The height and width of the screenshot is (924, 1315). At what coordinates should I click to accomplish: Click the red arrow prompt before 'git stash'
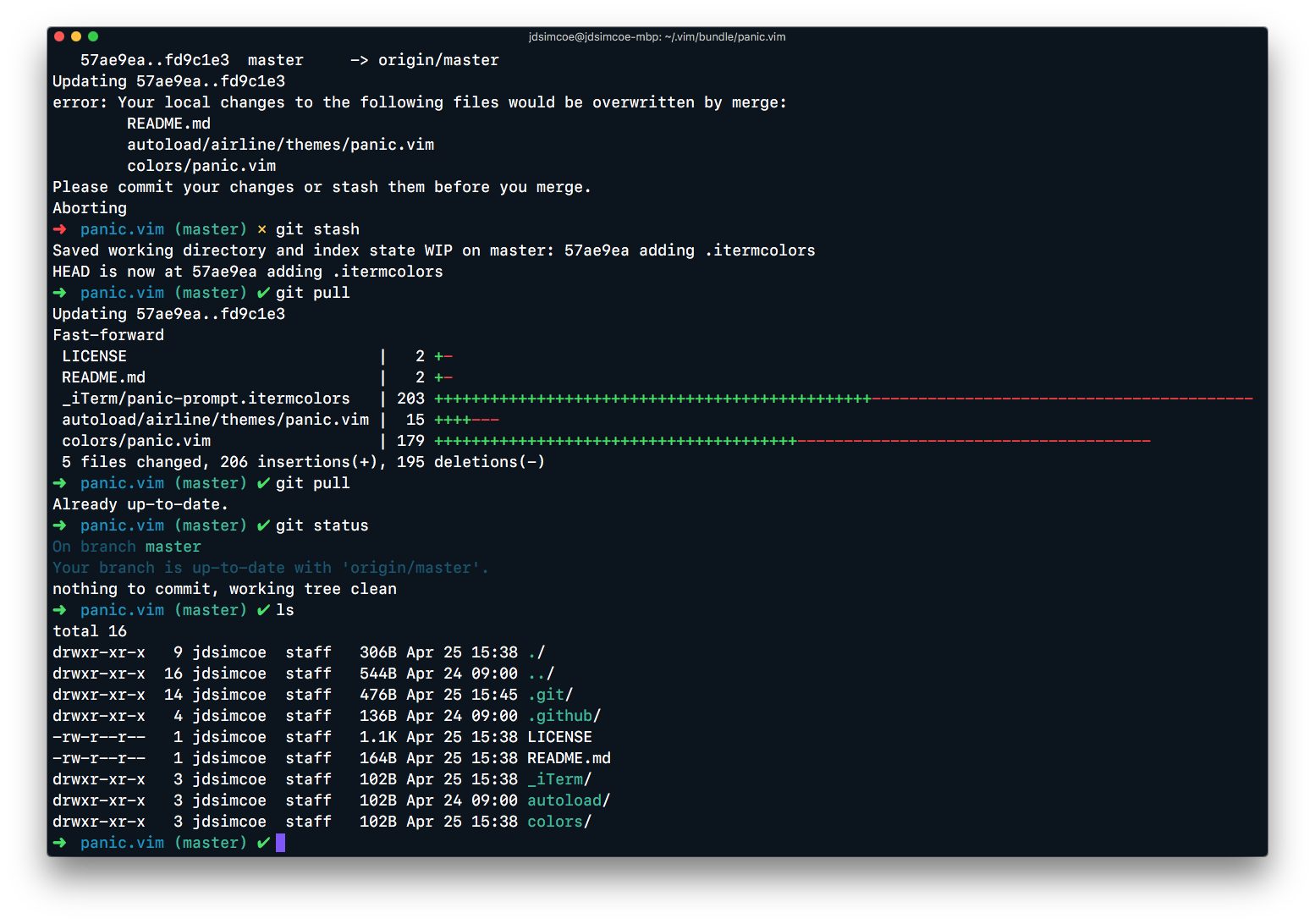(59, 229)
